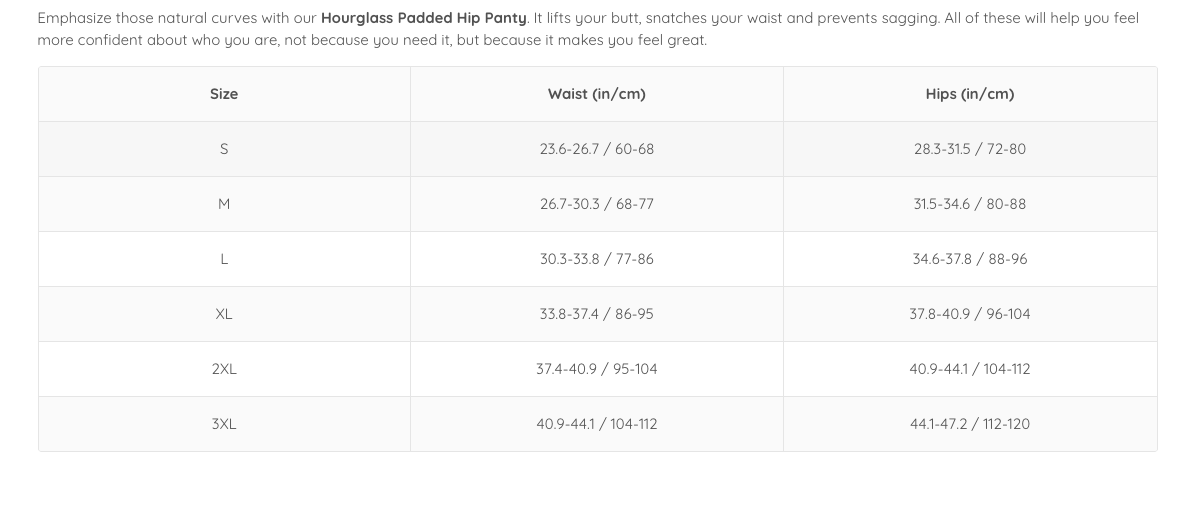The image size is (1192, 505).
Task: Select the 2XL size cell
Action: tap(224, 369)
